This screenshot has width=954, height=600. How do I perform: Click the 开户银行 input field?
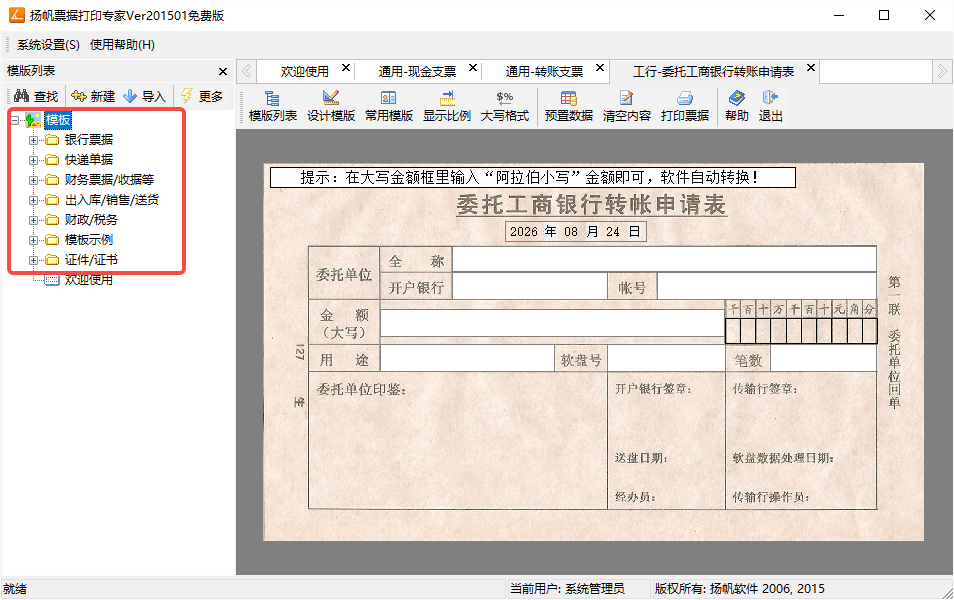(x=530, y=286)
